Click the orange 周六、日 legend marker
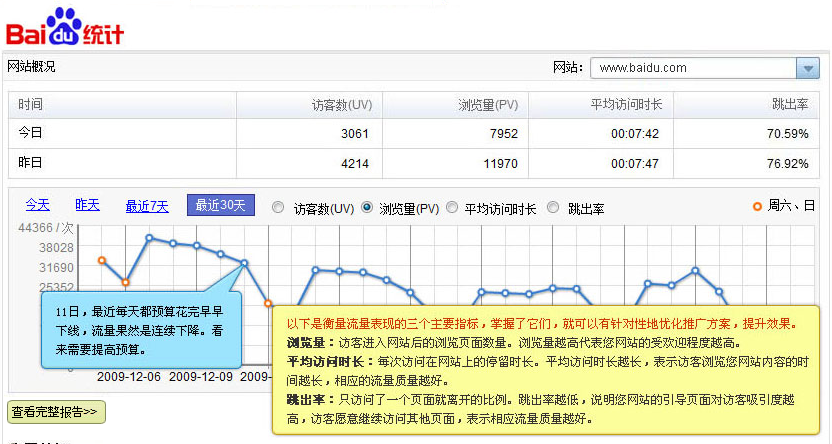This screenshot has width=832, height=444. point(757,206)
